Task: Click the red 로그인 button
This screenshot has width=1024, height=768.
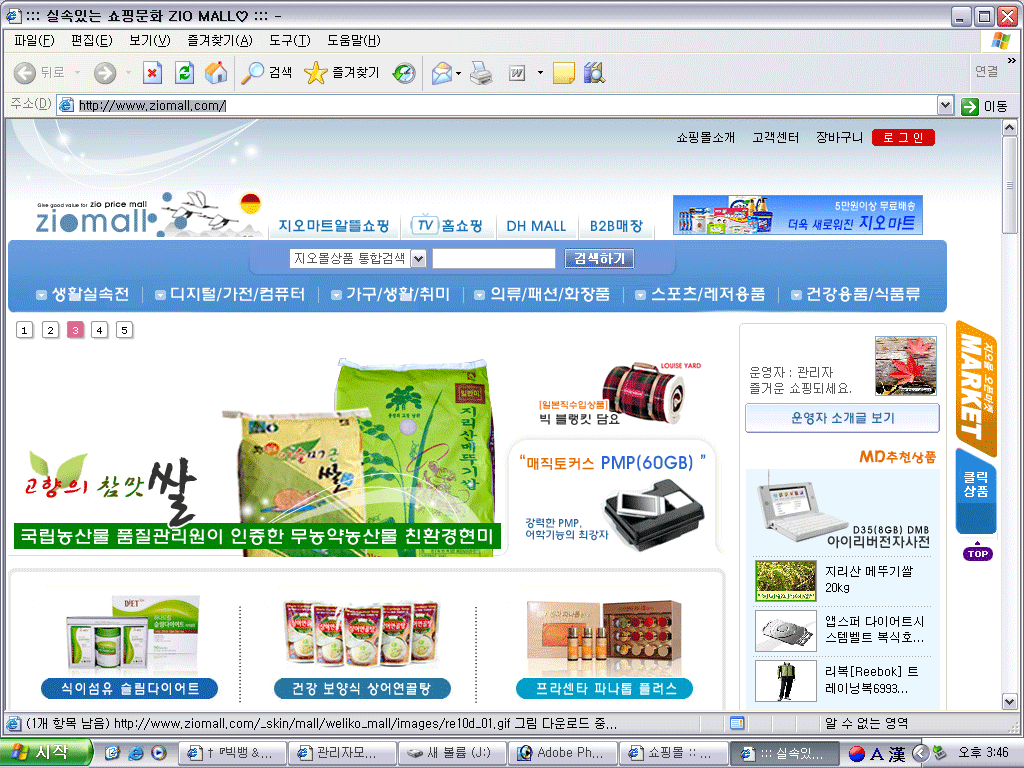Action: click(903, 137)
